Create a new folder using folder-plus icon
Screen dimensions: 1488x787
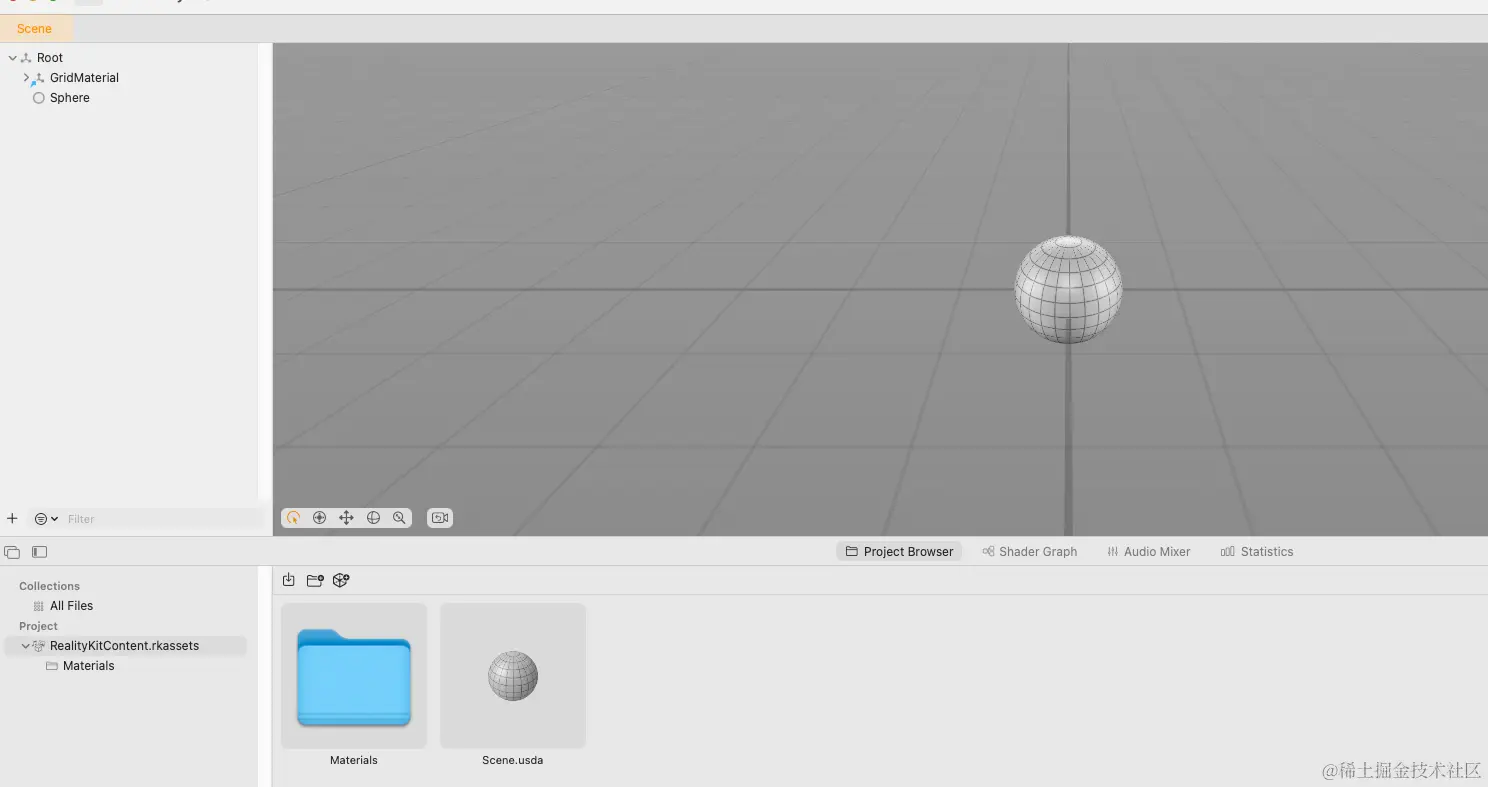point(315,580)
